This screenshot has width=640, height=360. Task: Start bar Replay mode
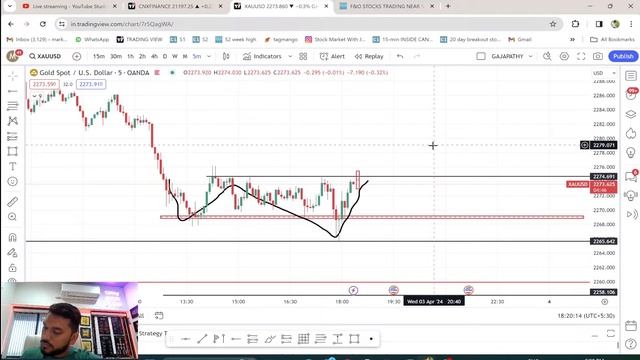point(369,56)
